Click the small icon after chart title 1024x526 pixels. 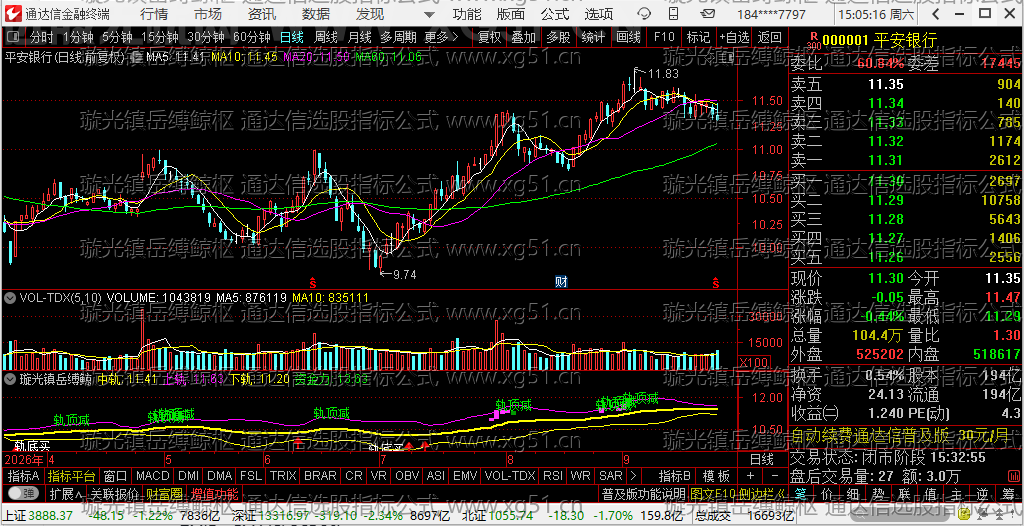(136, 58)
